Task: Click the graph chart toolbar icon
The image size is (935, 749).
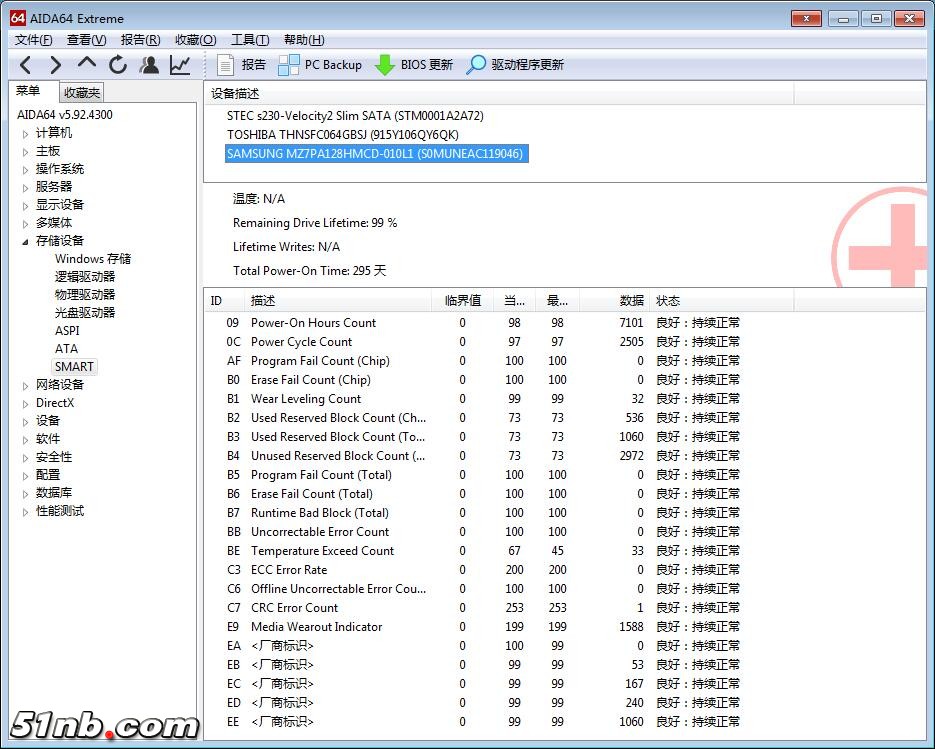Action: coord(180,65)
